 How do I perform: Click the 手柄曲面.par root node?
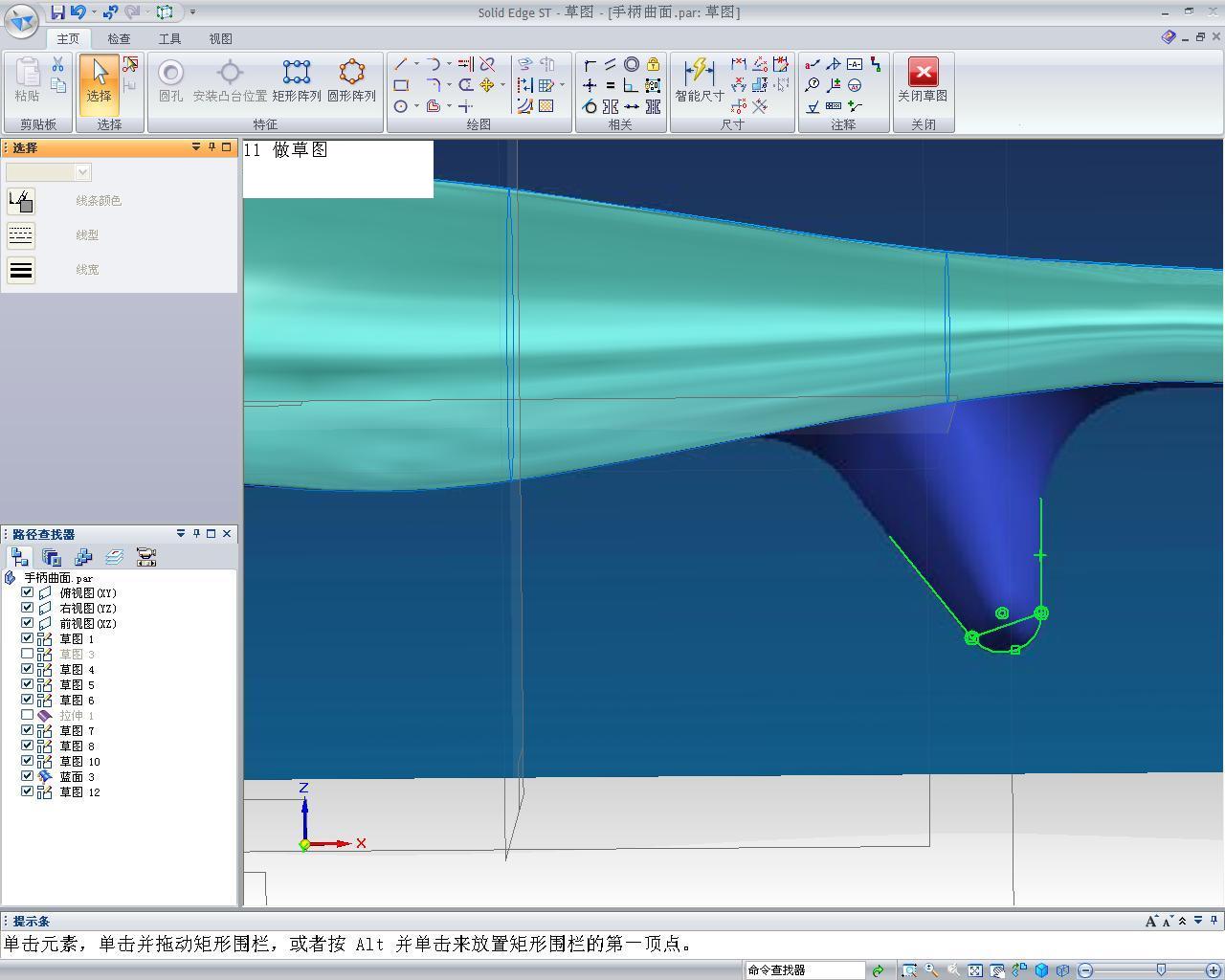(58, 578)
